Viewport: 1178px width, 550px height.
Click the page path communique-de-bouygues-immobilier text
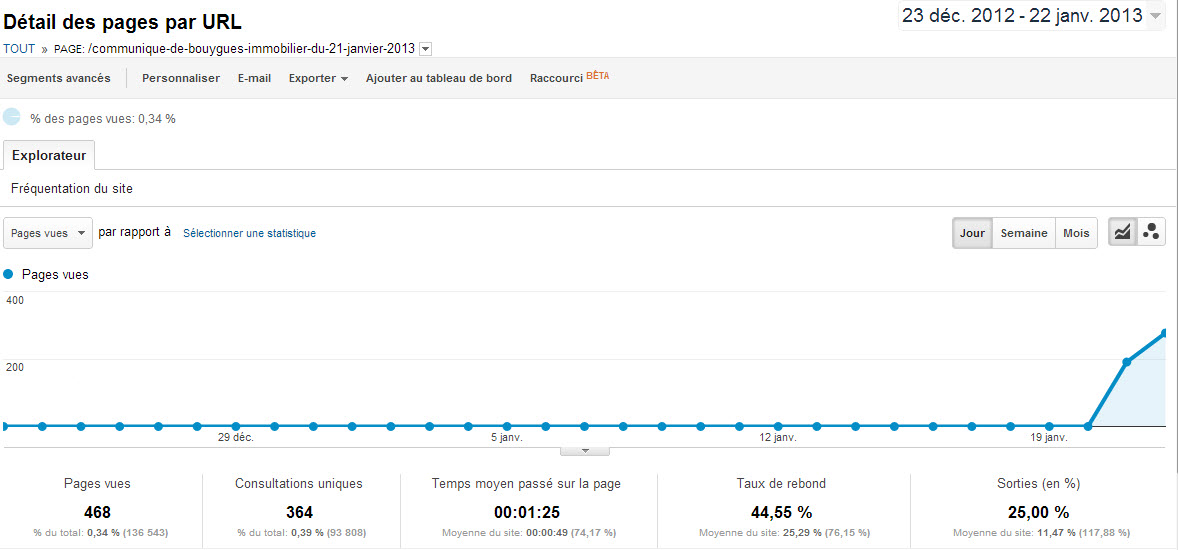point(252,49)
